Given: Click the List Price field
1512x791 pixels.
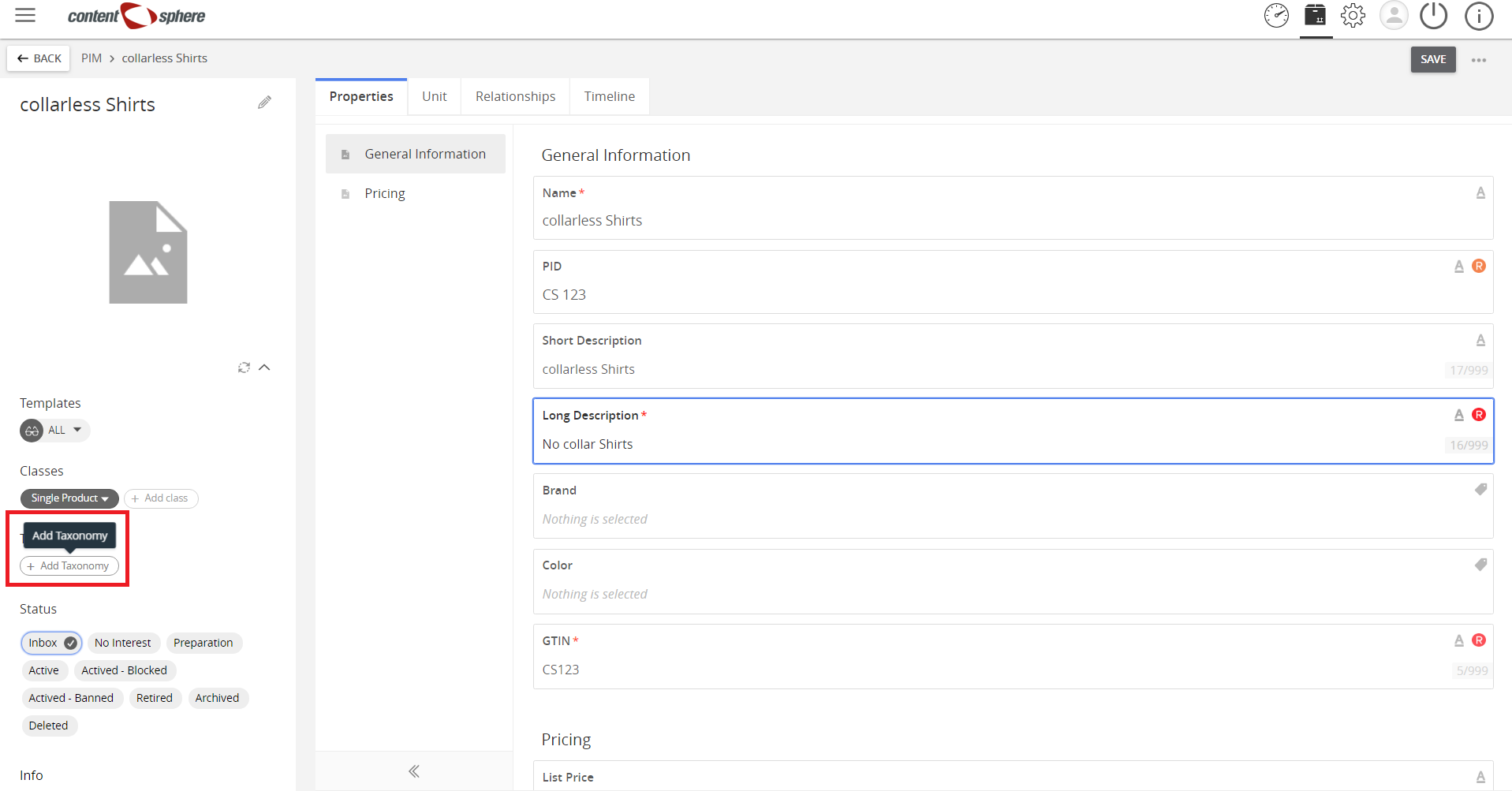Looking at the screenshot, I should (x=1013, y=776).
